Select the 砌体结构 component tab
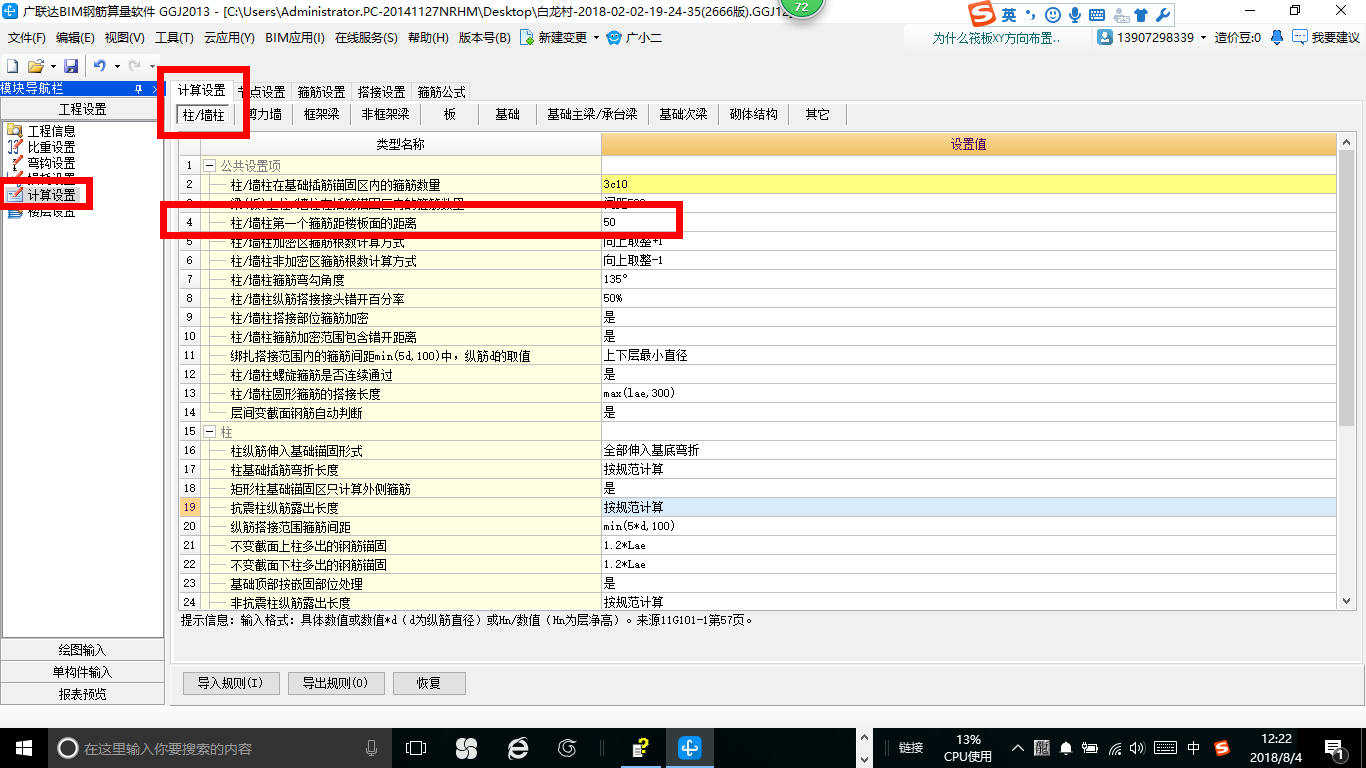1366x768 pixels. 753,115
